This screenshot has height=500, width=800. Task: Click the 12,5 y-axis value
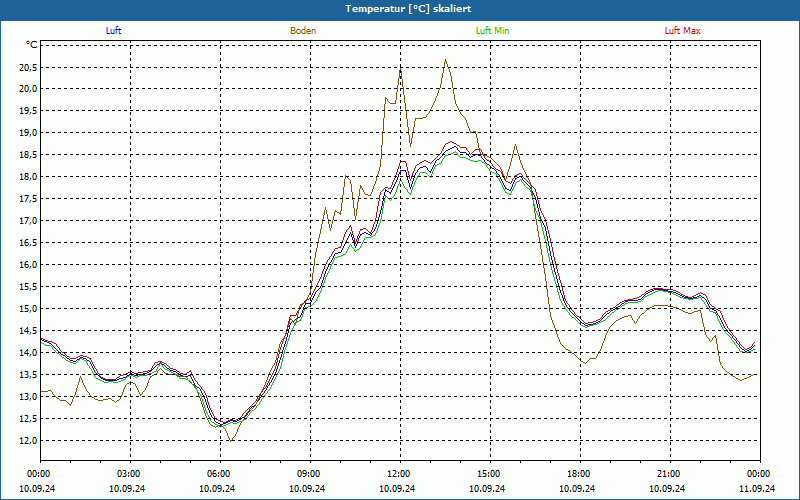pos(29,418)
